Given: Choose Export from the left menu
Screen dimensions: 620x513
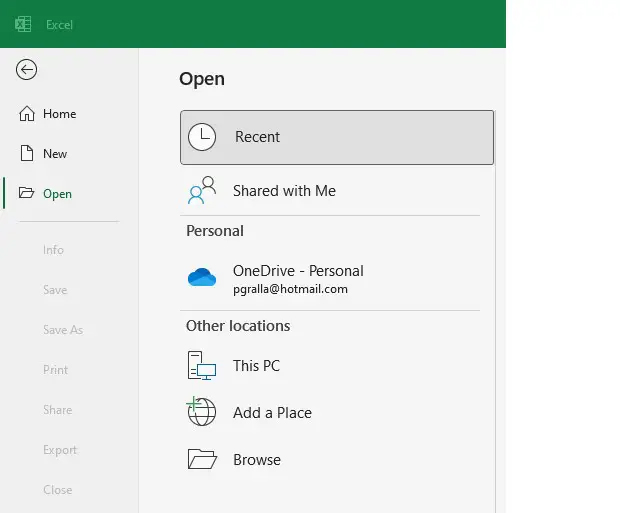Looking at the screenshot, I should (x=59, y=450).
